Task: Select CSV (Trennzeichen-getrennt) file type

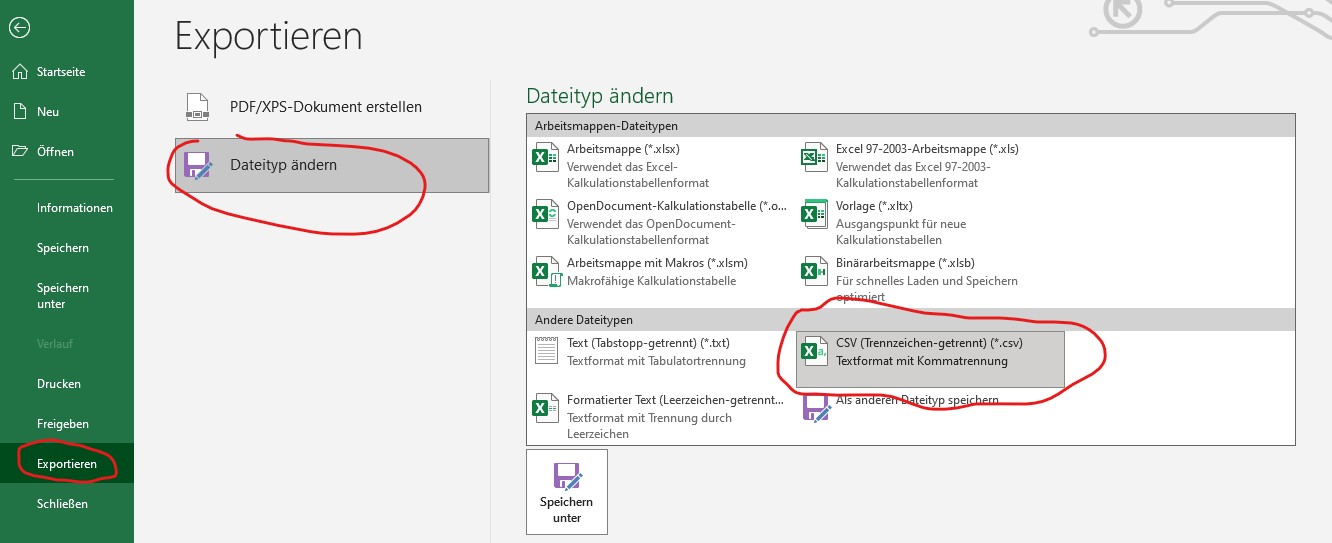Action: pos(929,352)
